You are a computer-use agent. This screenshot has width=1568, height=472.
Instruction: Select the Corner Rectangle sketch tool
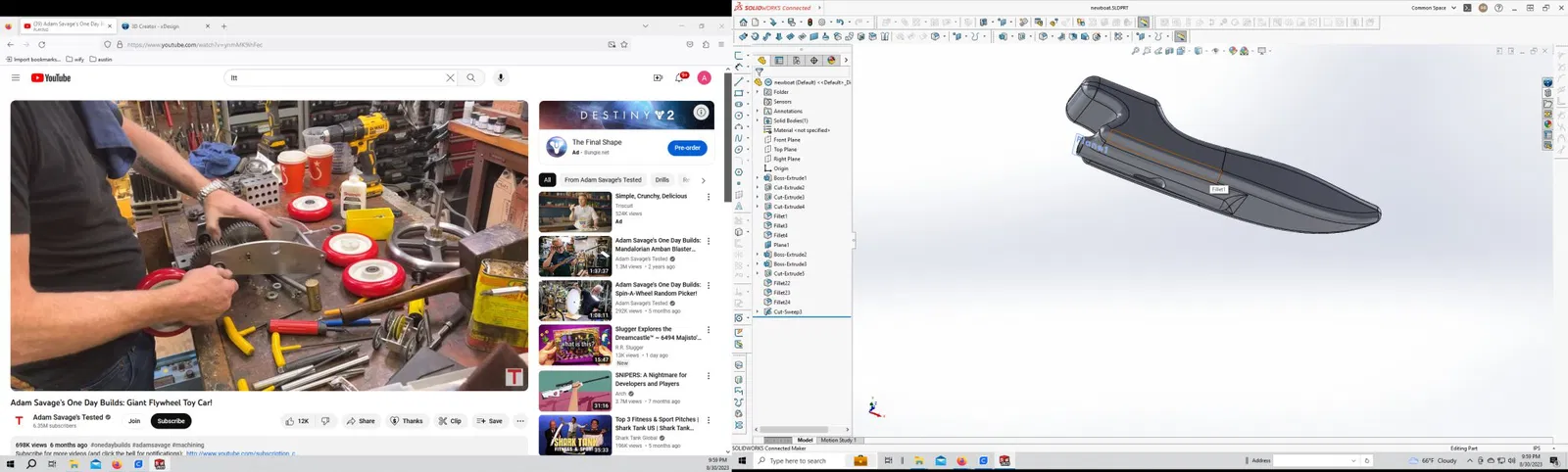[x=739, y=93]
